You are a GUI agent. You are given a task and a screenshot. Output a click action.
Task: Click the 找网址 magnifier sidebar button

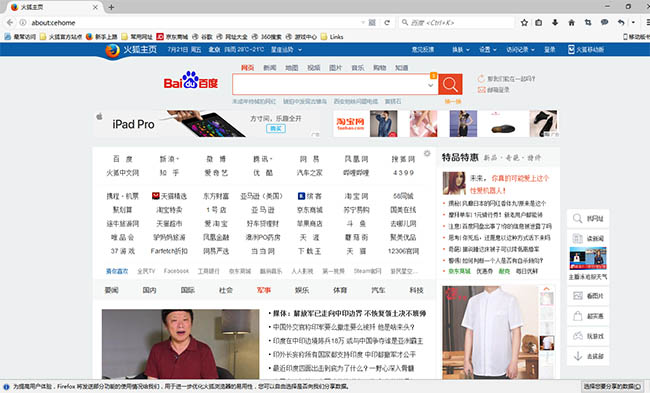pyautogui.click(x=588, y=218)
